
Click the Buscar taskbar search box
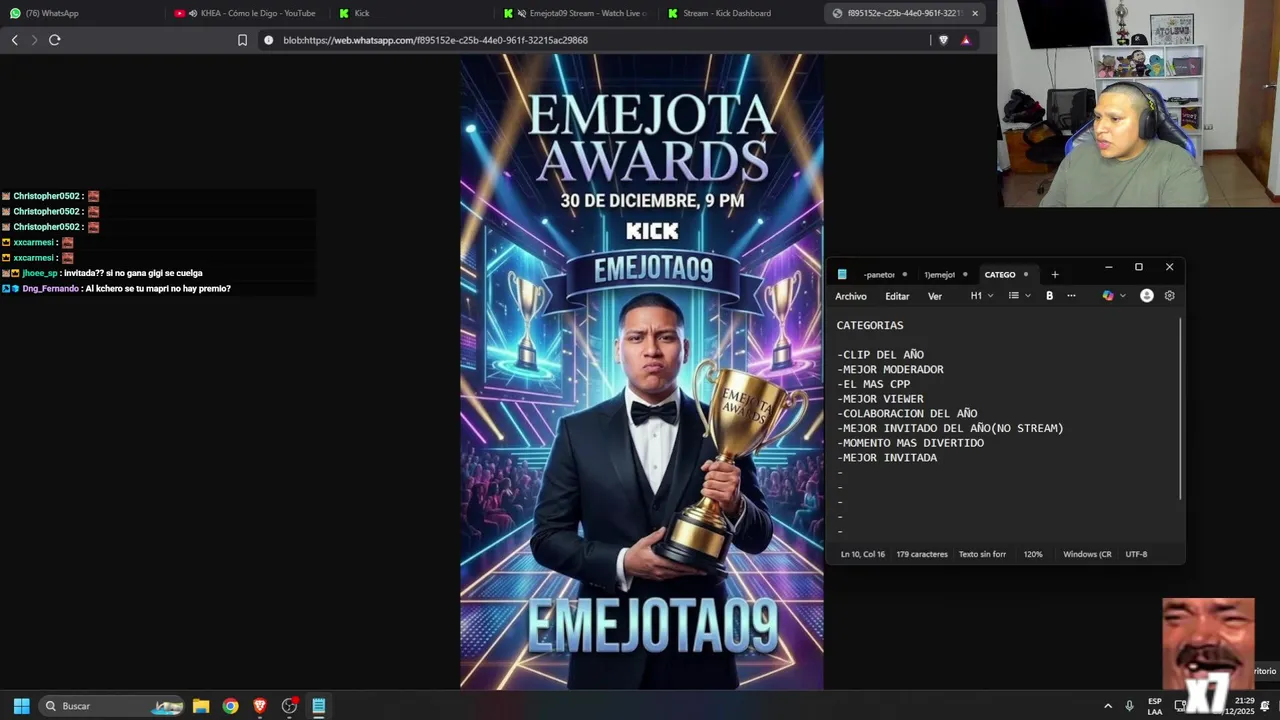pos(112,706)
